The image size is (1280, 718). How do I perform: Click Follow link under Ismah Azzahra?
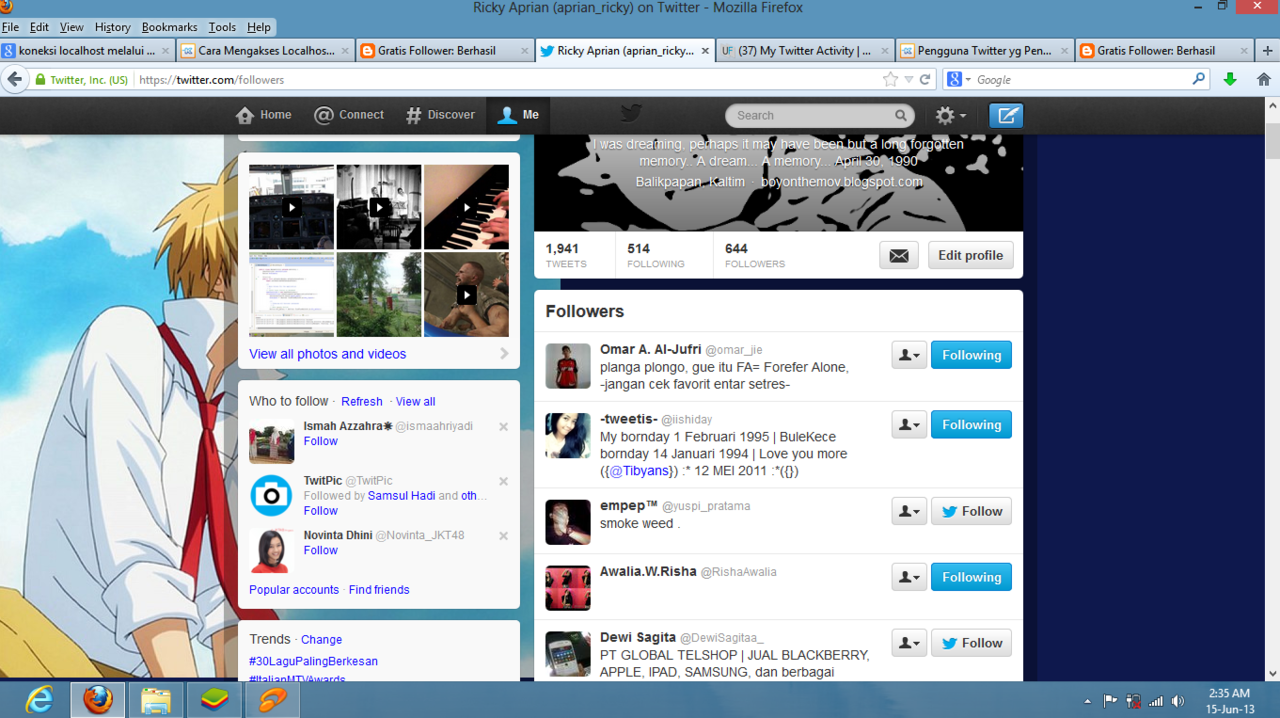tap(321, 441)
